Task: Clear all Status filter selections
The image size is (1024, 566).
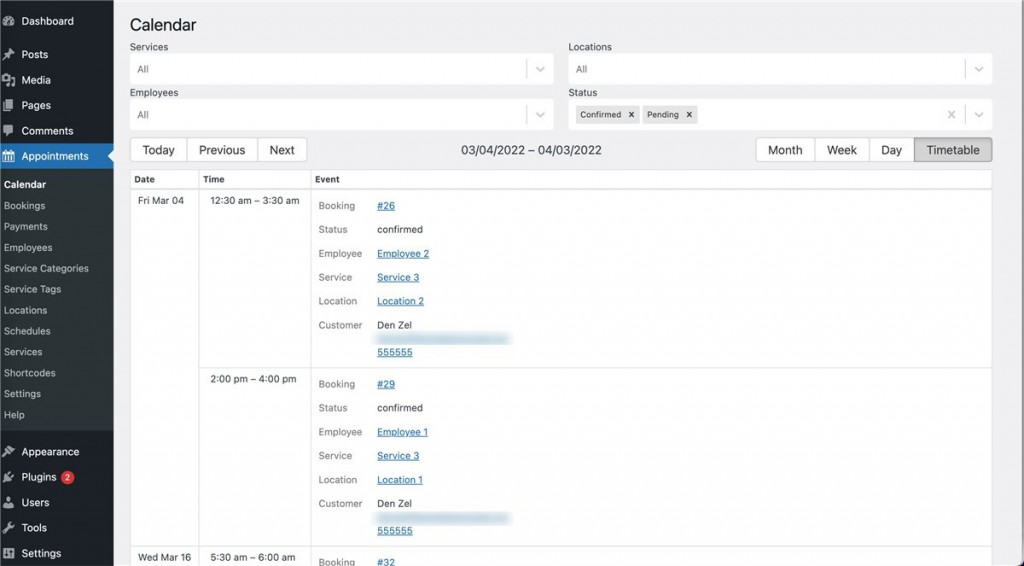Action: pos(952,115)
